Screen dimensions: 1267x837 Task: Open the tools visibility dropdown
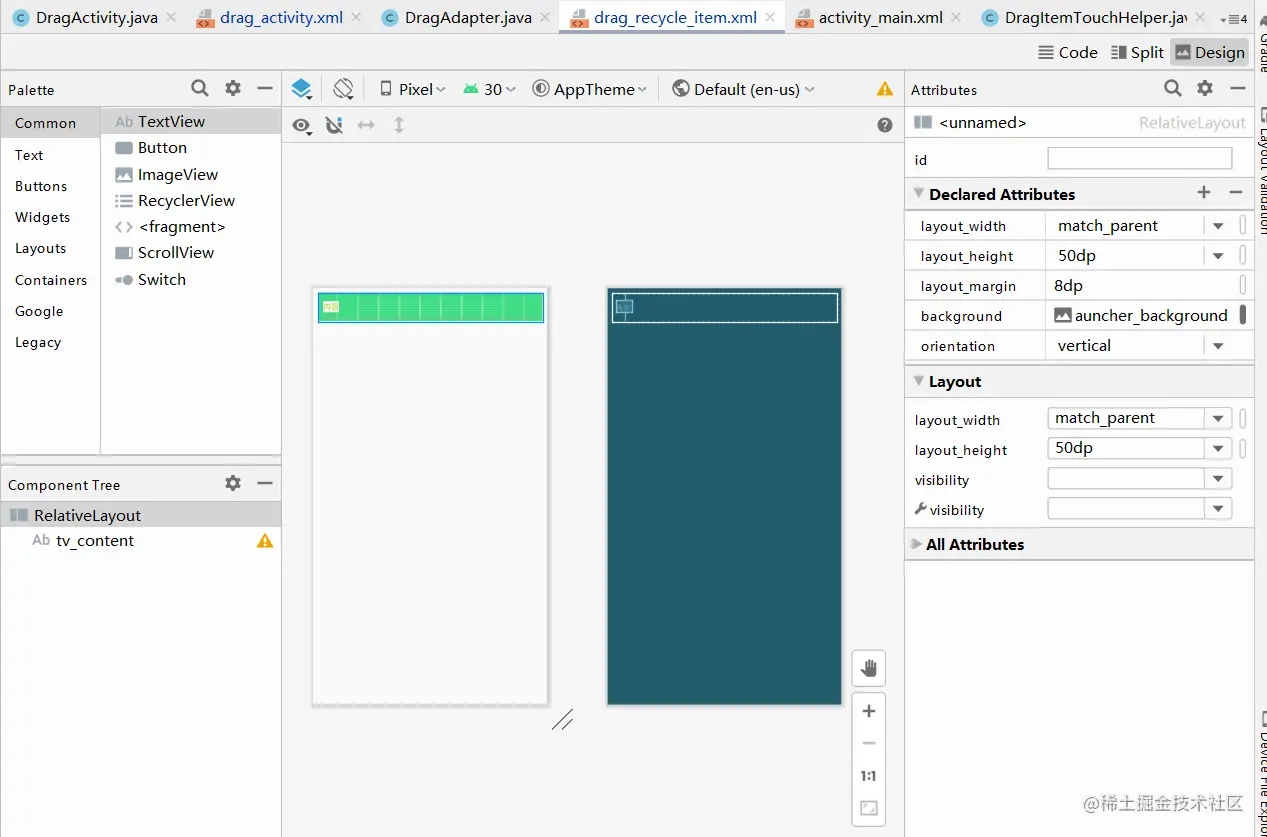1218,509
